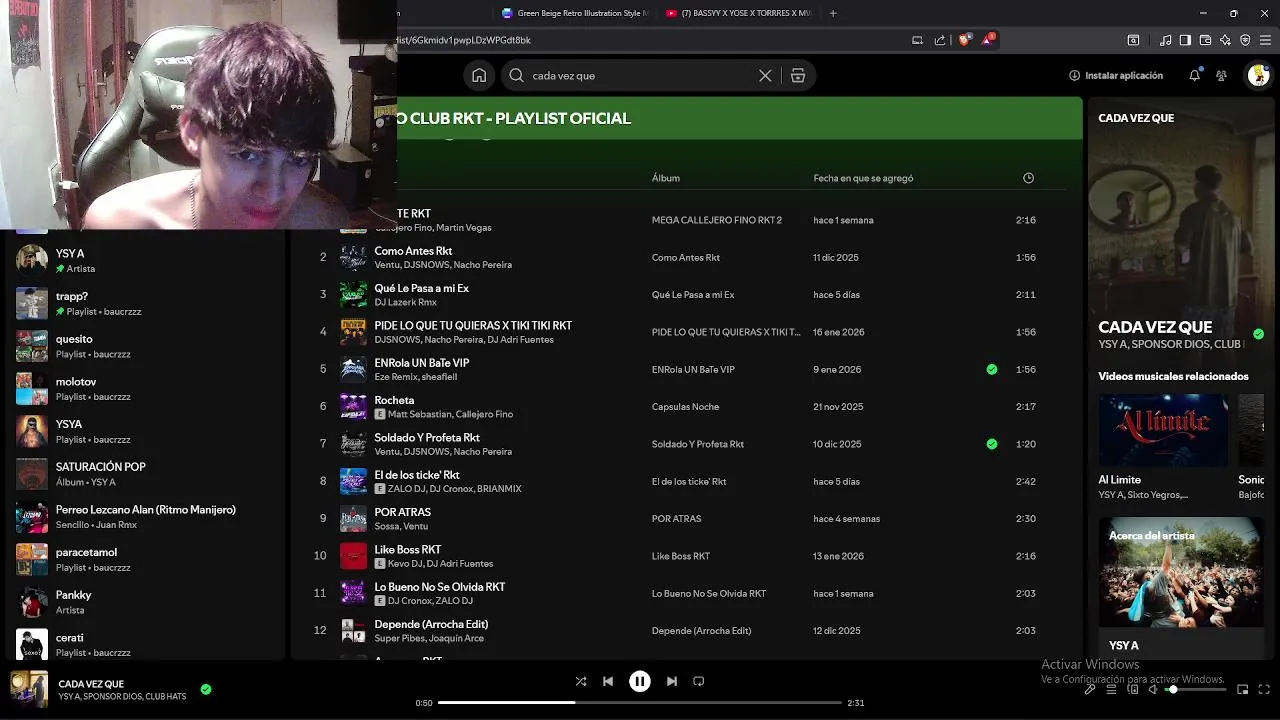The image size is (1280, 720).
Task: Sort by Fecha en que se agregó header
Action: (x=863, y=178)
